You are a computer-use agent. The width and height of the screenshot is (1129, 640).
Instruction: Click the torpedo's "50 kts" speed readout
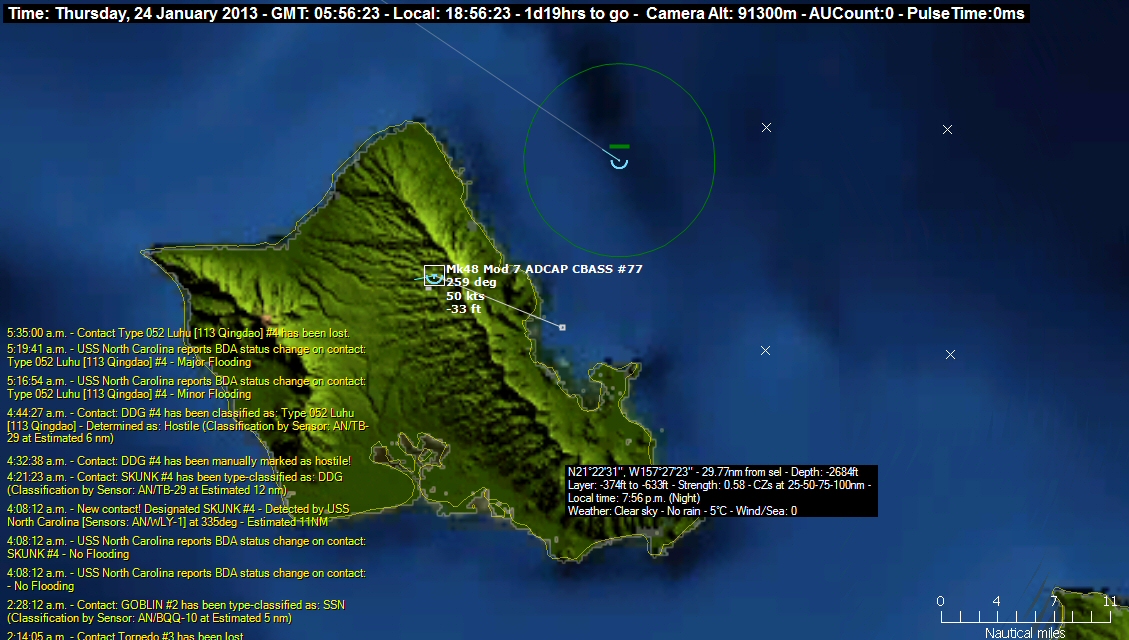click(x=465, y=296)
